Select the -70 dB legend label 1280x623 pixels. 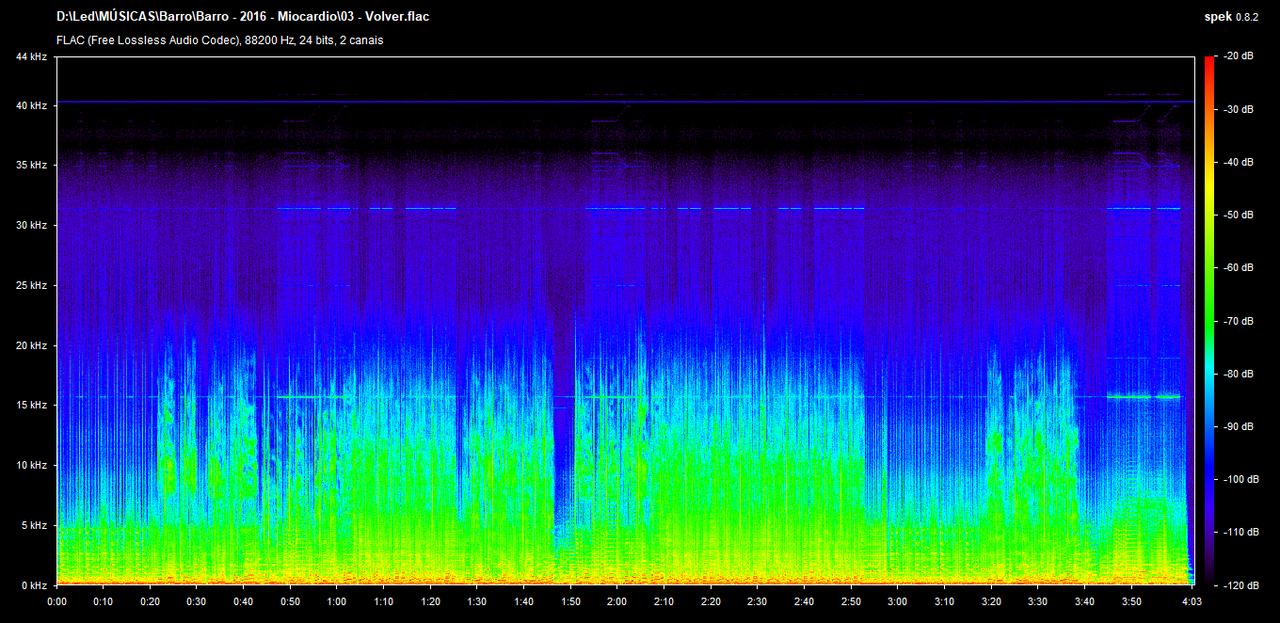[1239, 320]
